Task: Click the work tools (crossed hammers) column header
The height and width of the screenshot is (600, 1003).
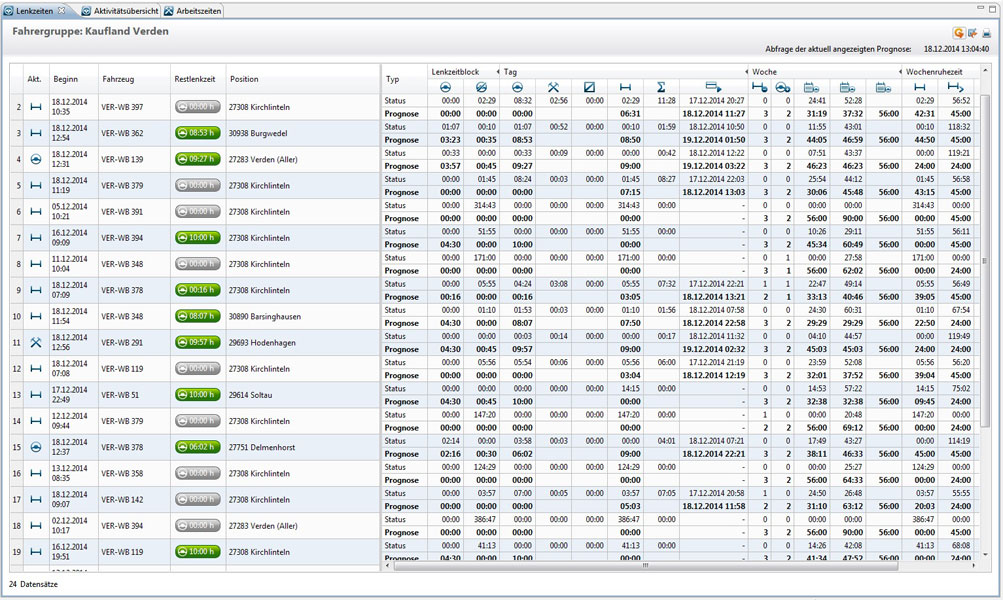Action: click(x=553, y=87)
